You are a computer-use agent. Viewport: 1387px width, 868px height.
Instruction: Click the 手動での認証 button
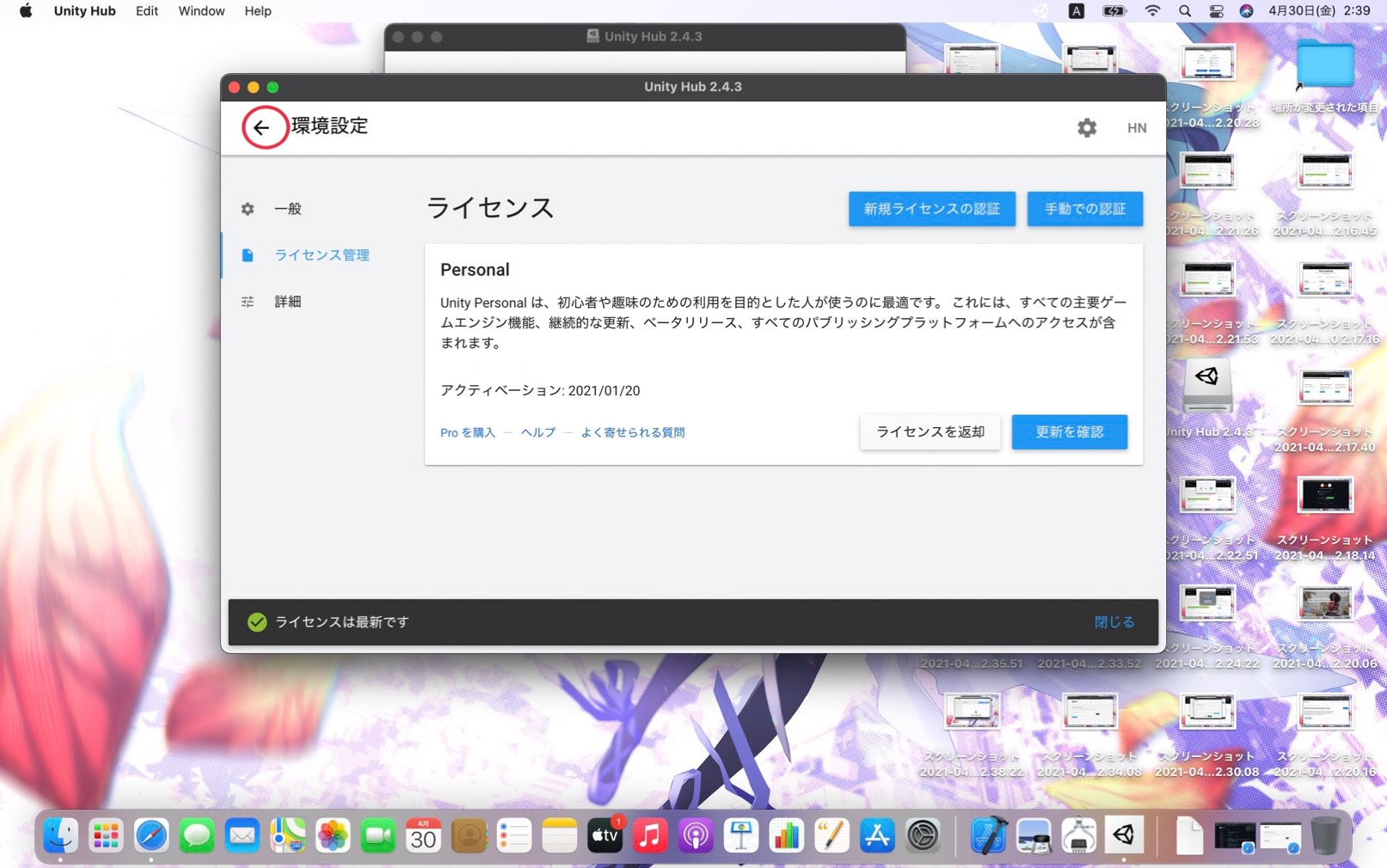[1085, 209]
